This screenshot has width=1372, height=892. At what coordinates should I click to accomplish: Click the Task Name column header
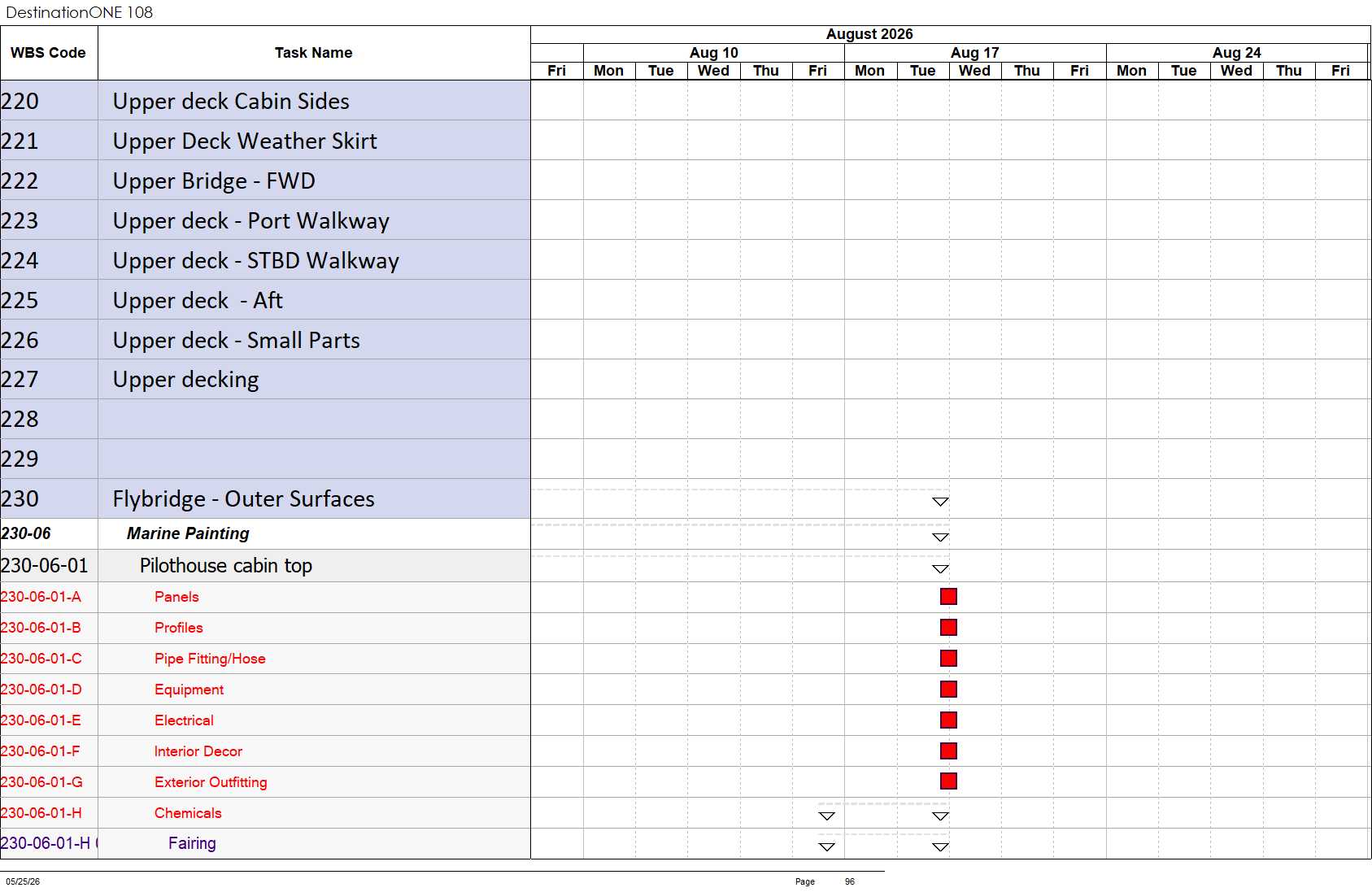click(x=313, y=53)
